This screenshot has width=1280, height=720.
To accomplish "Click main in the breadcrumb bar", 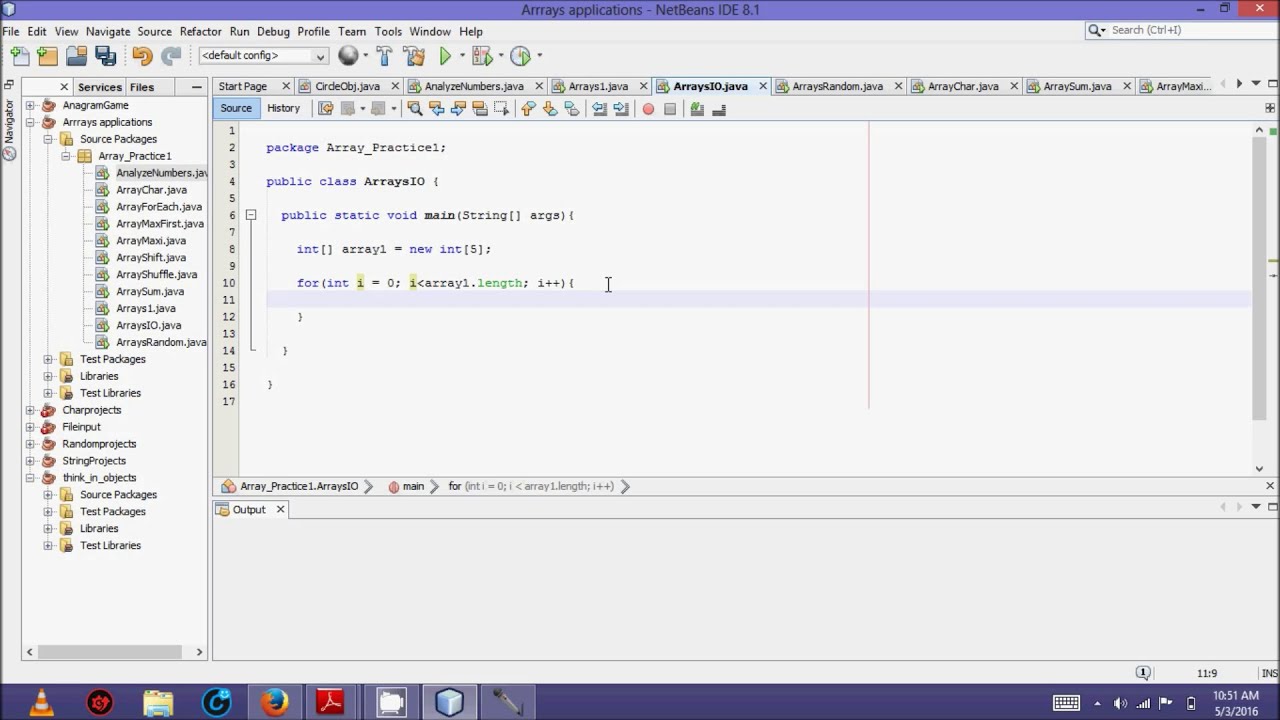I will click(x=413, y=486).
